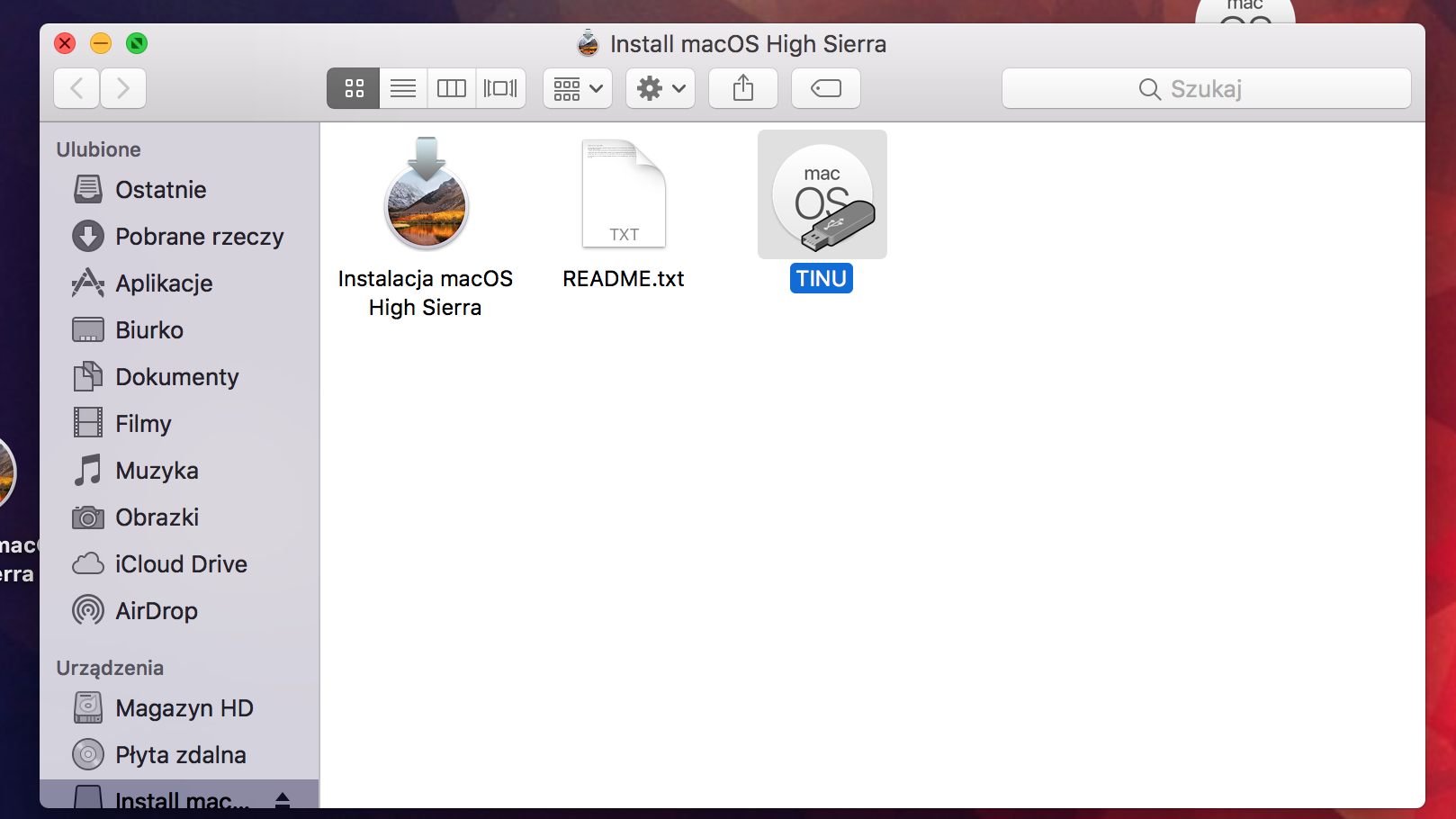1456x819 pixels.
Task: Open Obrazki in the sidebar
Action: click(x=179, y=517)
